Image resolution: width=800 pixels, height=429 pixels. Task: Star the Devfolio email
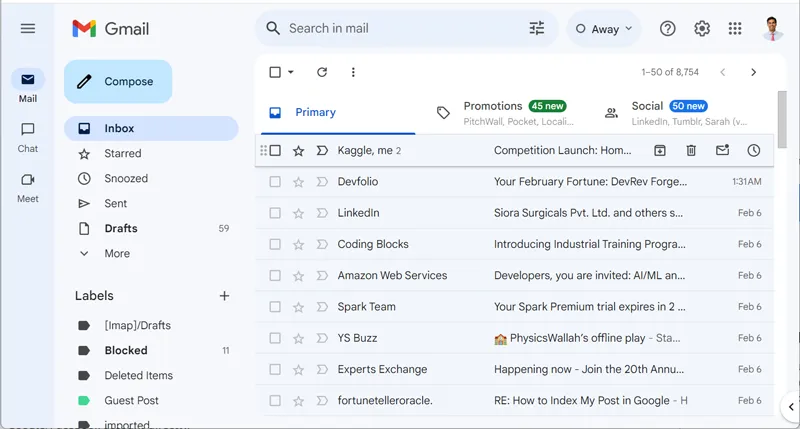tap(298, 182)
